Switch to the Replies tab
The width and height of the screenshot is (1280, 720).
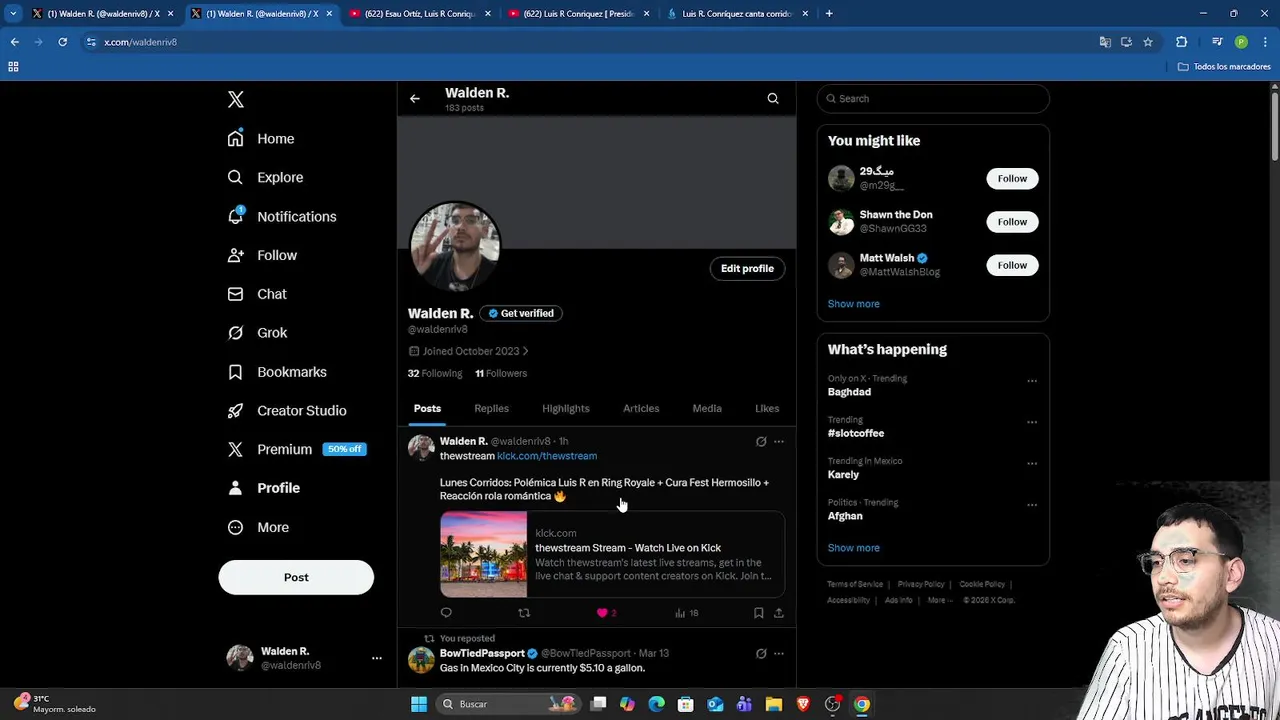[491, 408]
